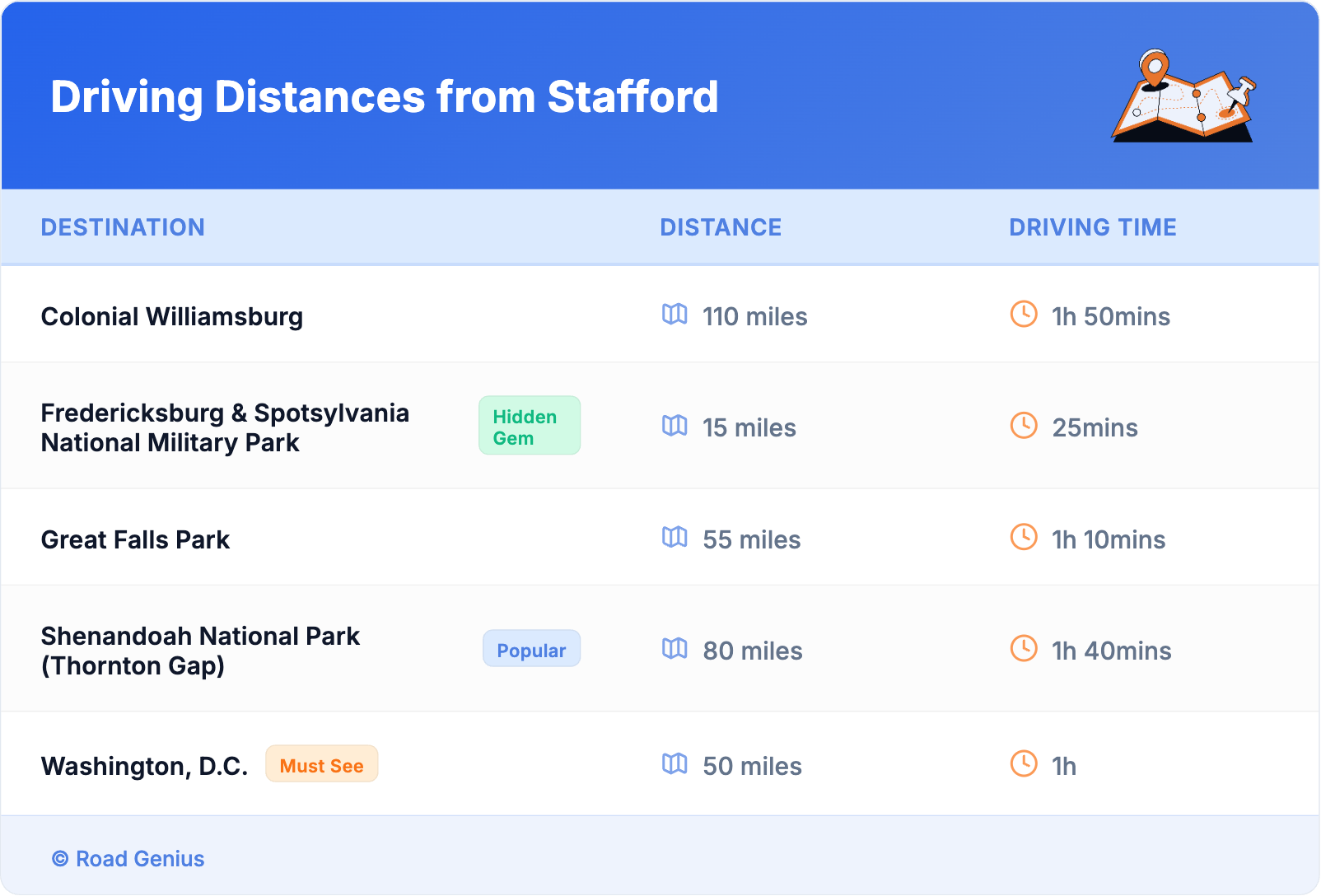Click the map icon beside 80 miles
This screenshot has width=1321, height=896.
(675, 649)
